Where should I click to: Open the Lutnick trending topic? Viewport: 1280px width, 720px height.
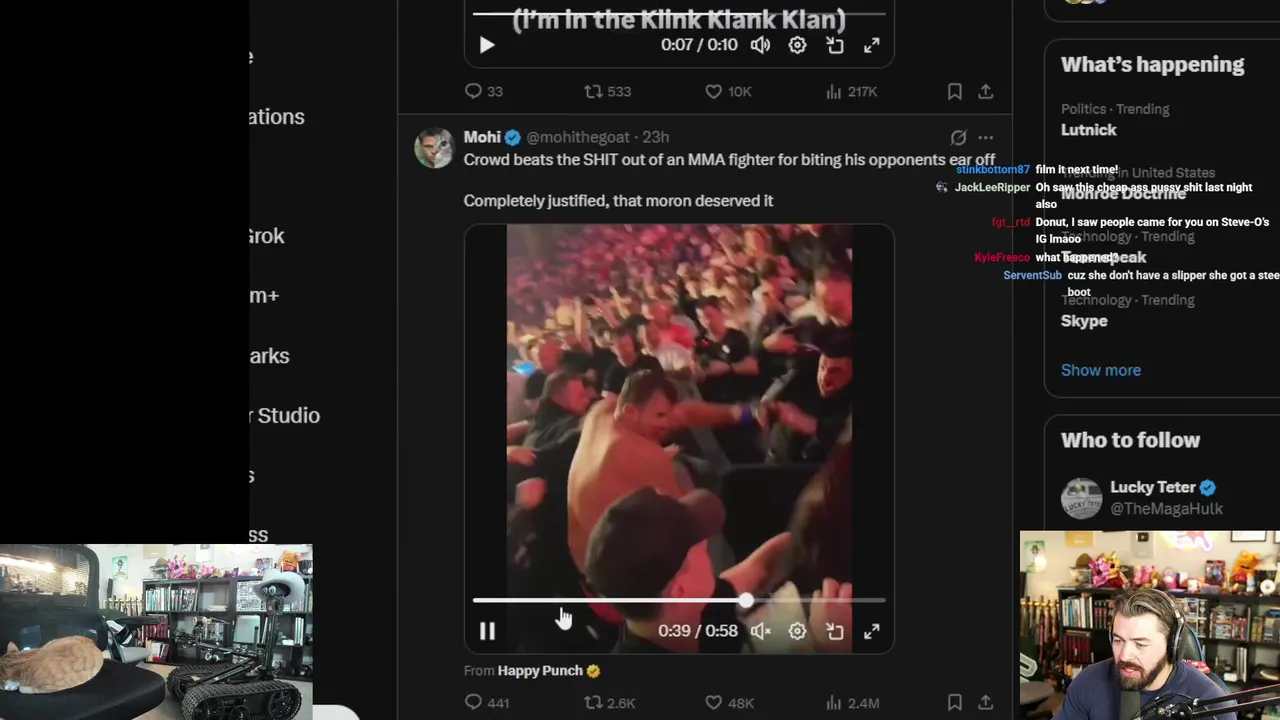coord(1088,130)
